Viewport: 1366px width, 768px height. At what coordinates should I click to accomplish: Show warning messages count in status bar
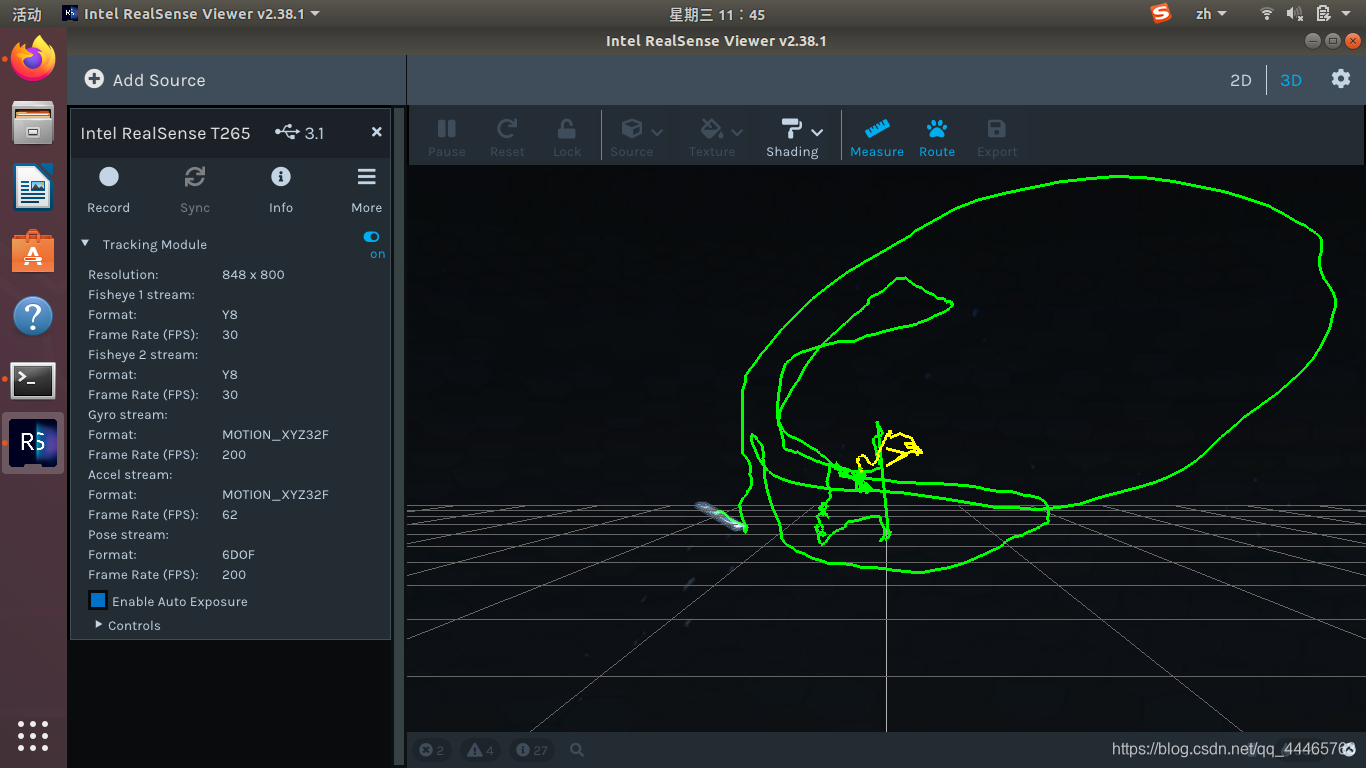pos(481,750)
